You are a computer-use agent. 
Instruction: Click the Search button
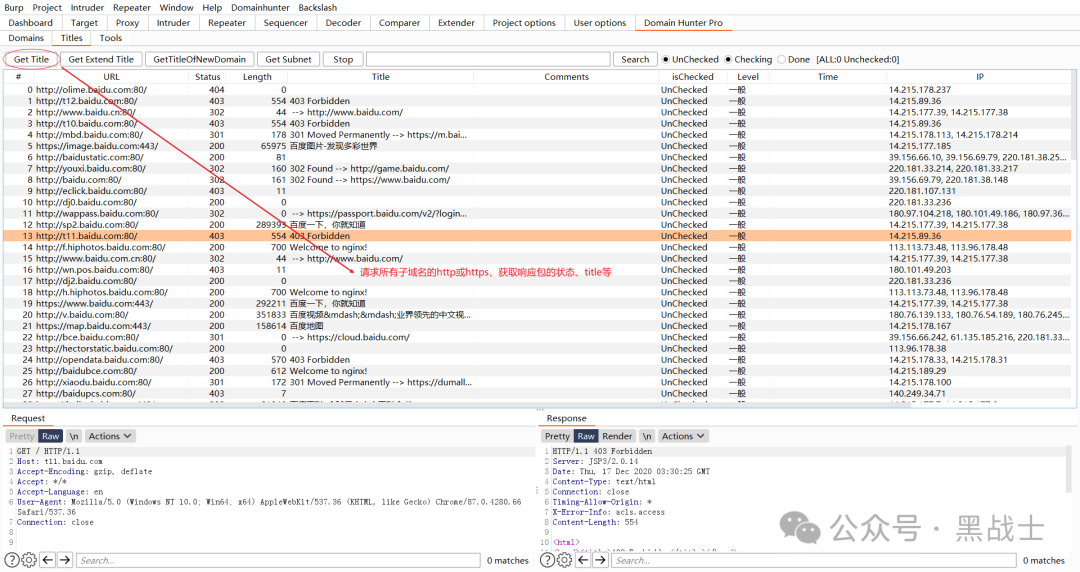point(635,59)
